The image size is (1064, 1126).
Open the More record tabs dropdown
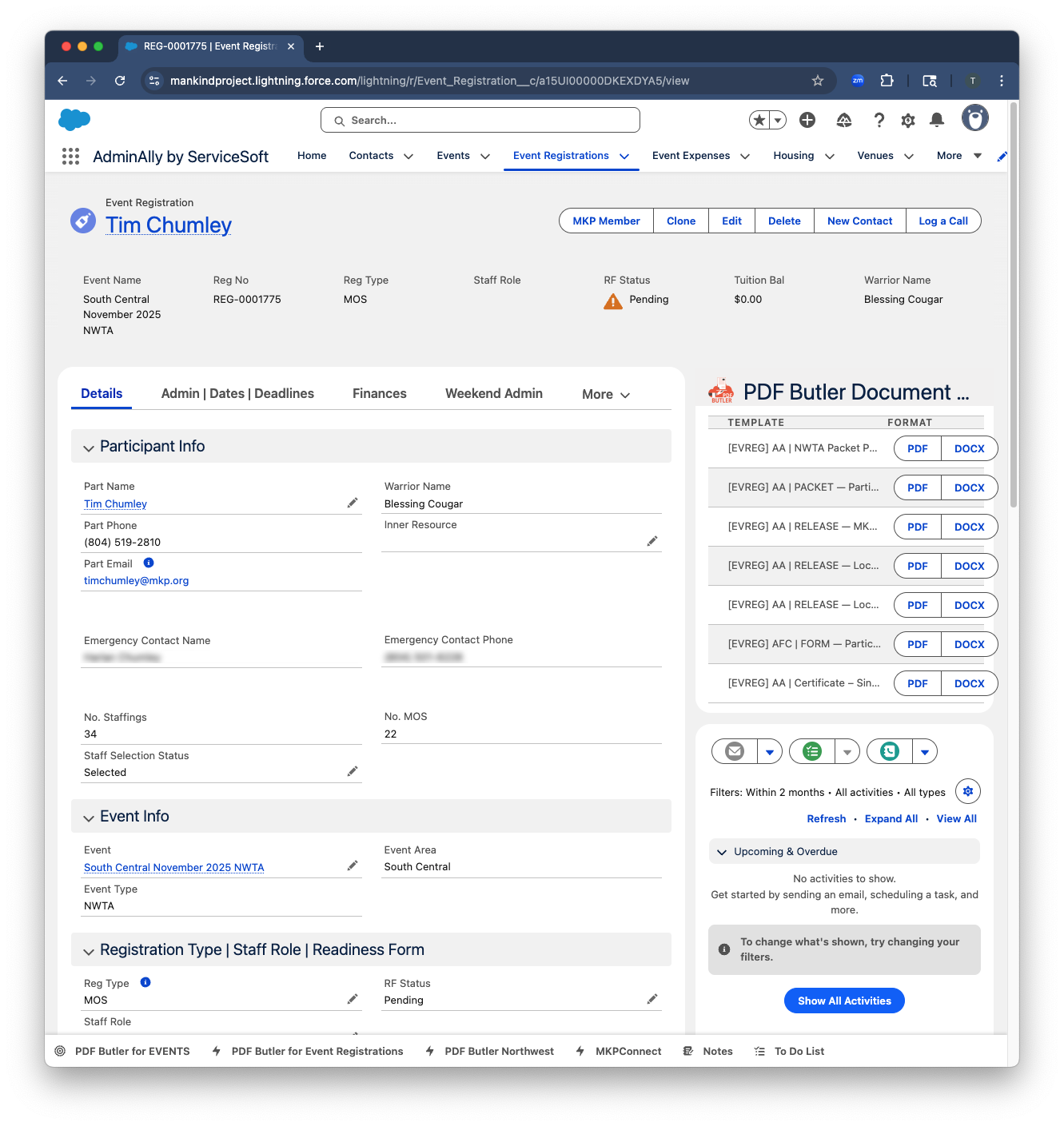[x=606, y=394]
